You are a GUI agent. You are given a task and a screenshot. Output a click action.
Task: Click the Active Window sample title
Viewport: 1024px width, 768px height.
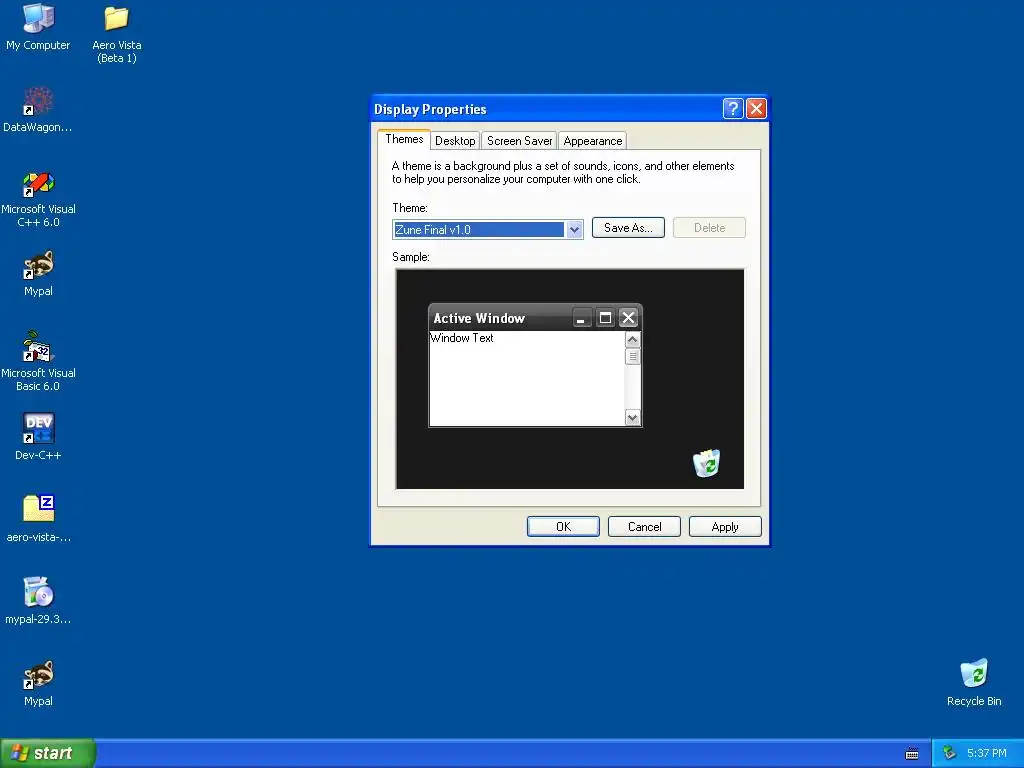[479, 318]
